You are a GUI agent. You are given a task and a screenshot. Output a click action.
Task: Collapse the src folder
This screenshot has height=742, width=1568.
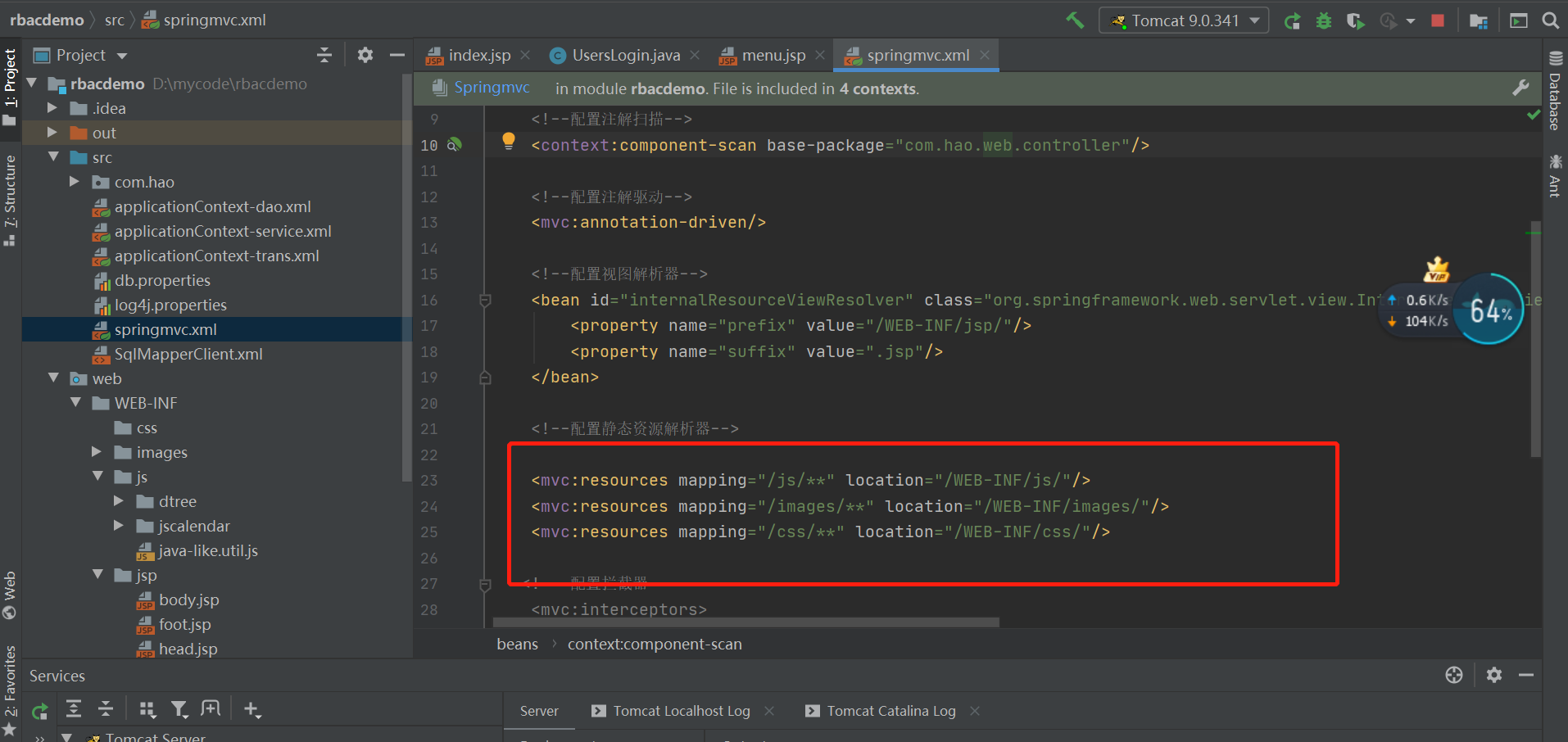click(54, 157)
